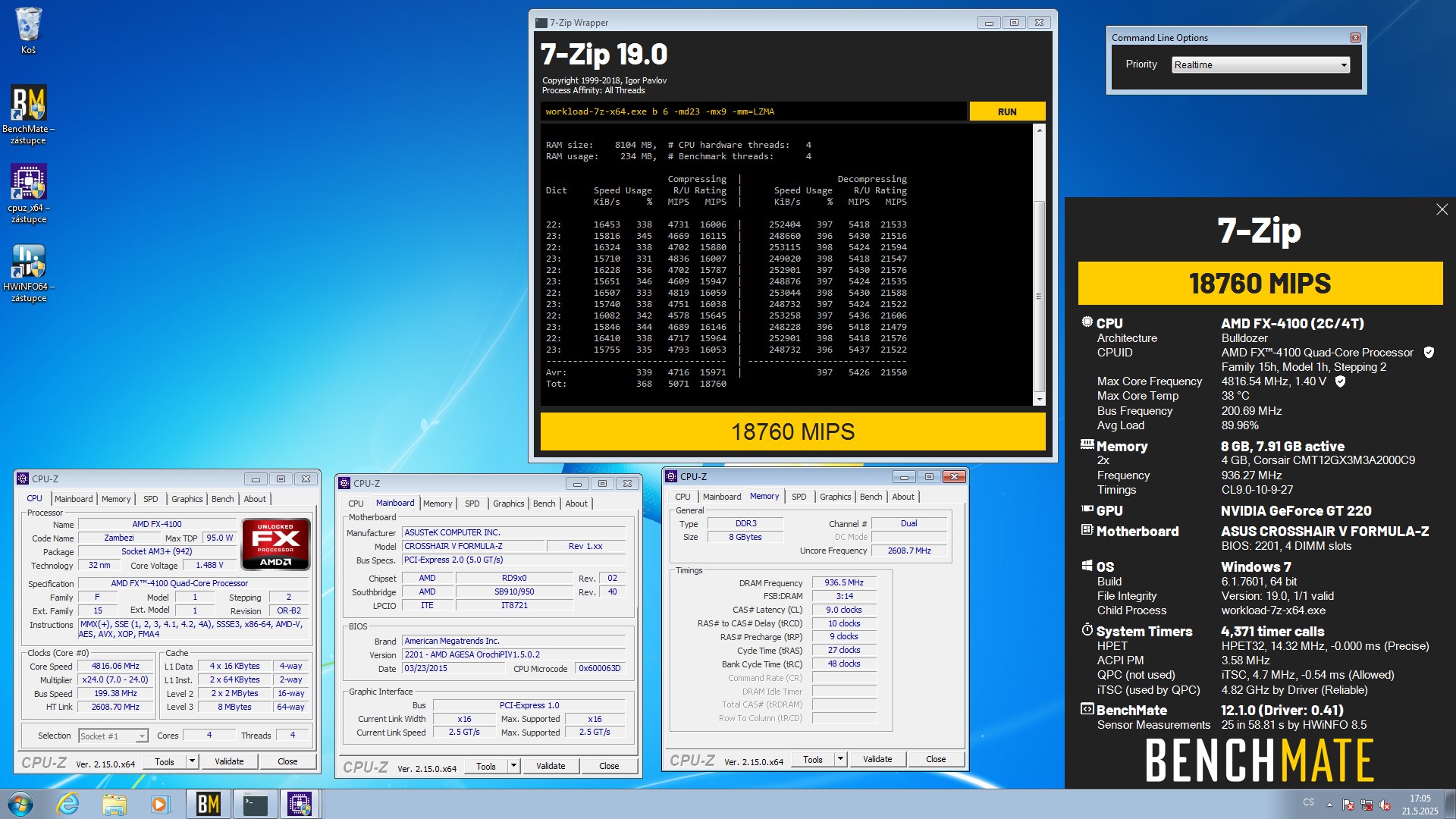Expand the Tools dropdown arrow in CPU-Z Memory window
The image size is (1456, 819).
(x=840, y=759)
